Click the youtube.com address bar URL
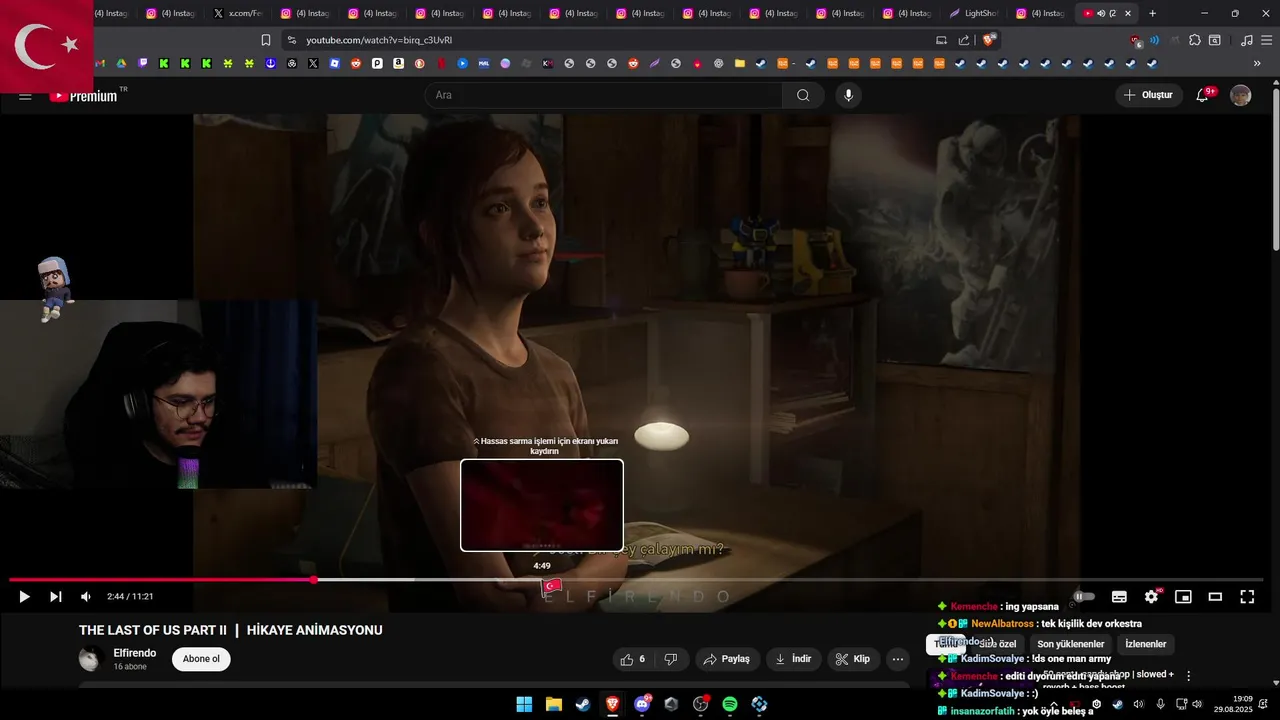 point(379,40)
